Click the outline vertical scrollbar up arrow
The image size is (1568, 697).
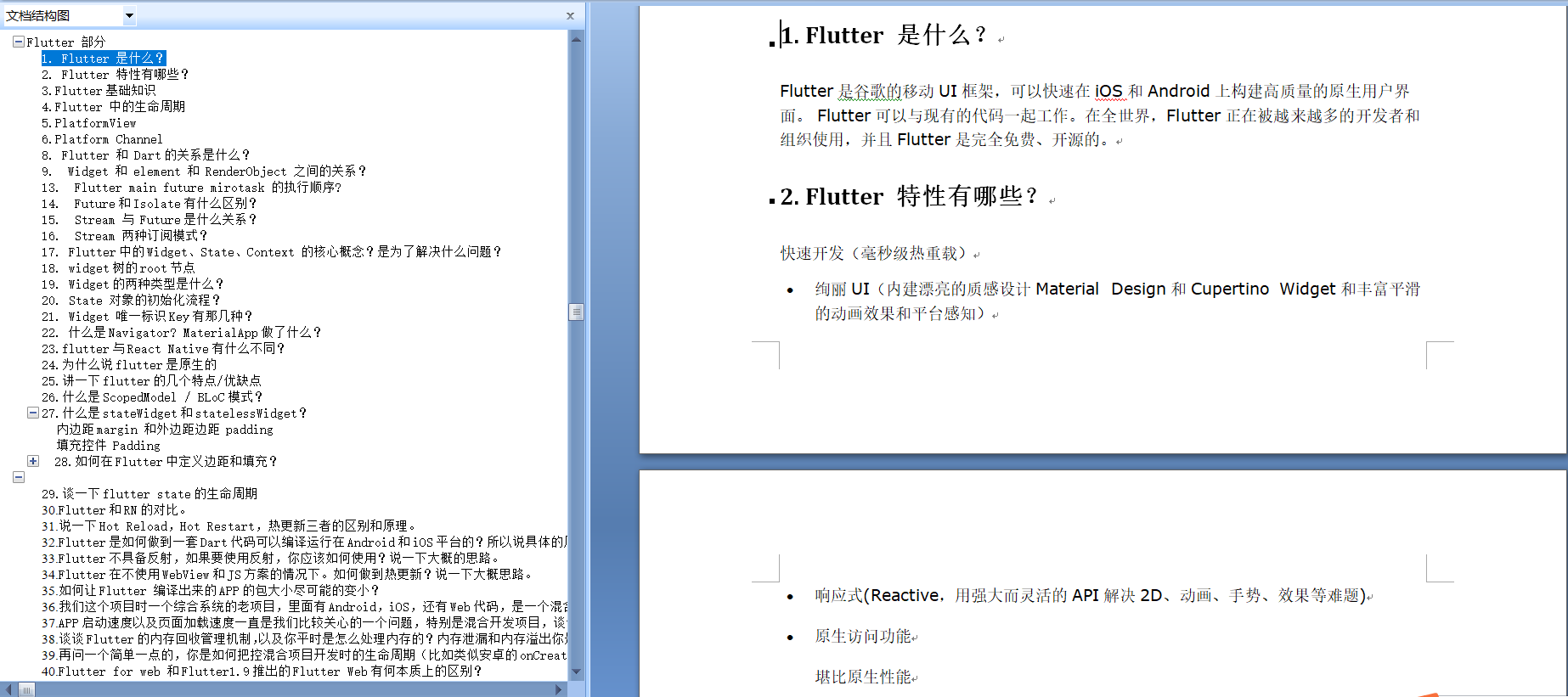coord(576,39)
